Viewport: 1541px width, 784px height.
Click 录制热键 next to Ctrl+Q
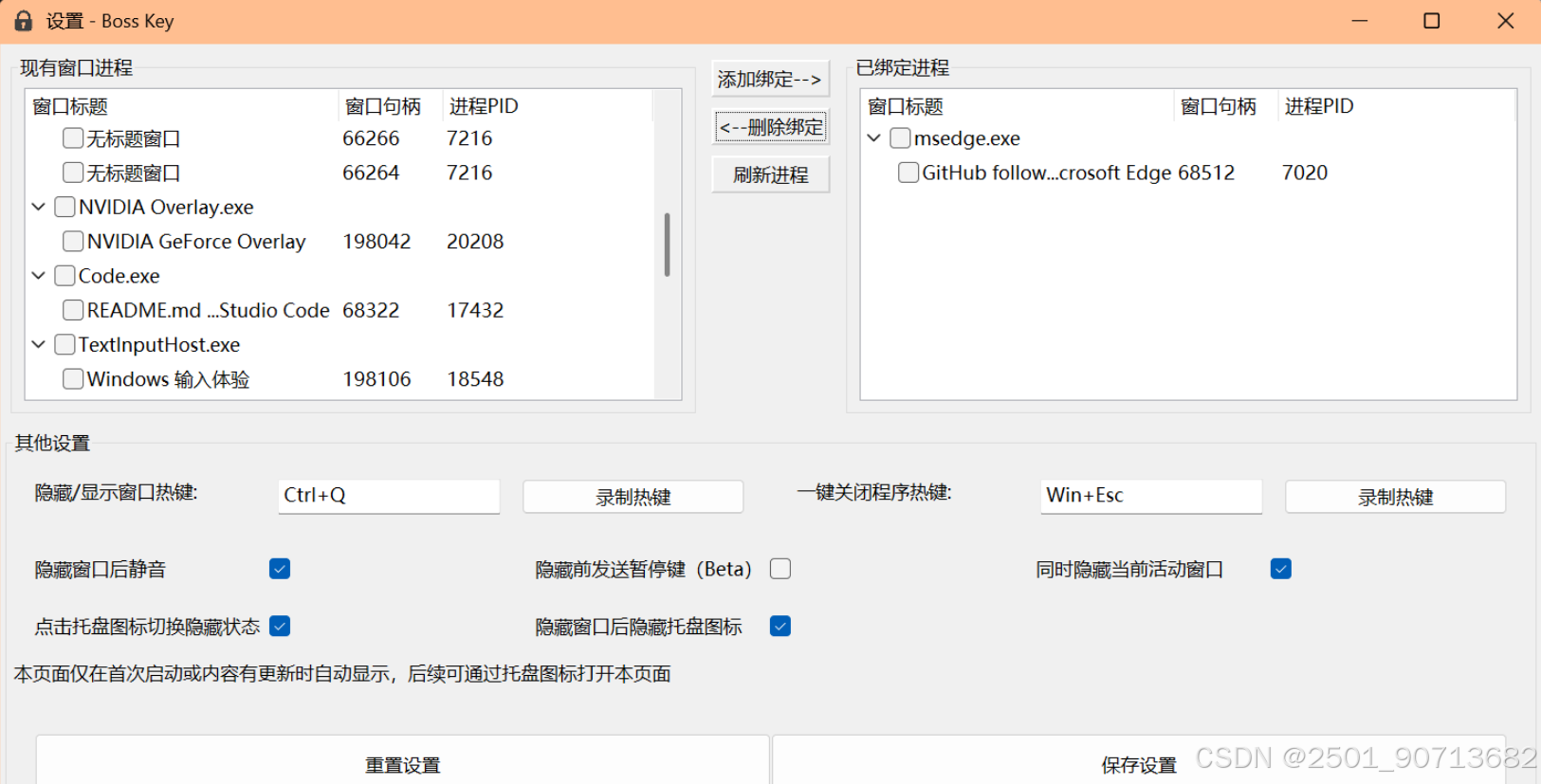pos(633,497)
